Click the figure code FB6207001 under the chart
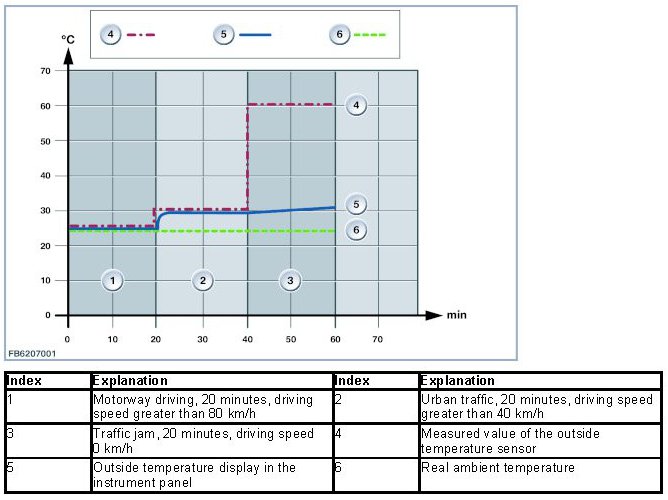This screenshot has height=500, width=668. (32, 353)
